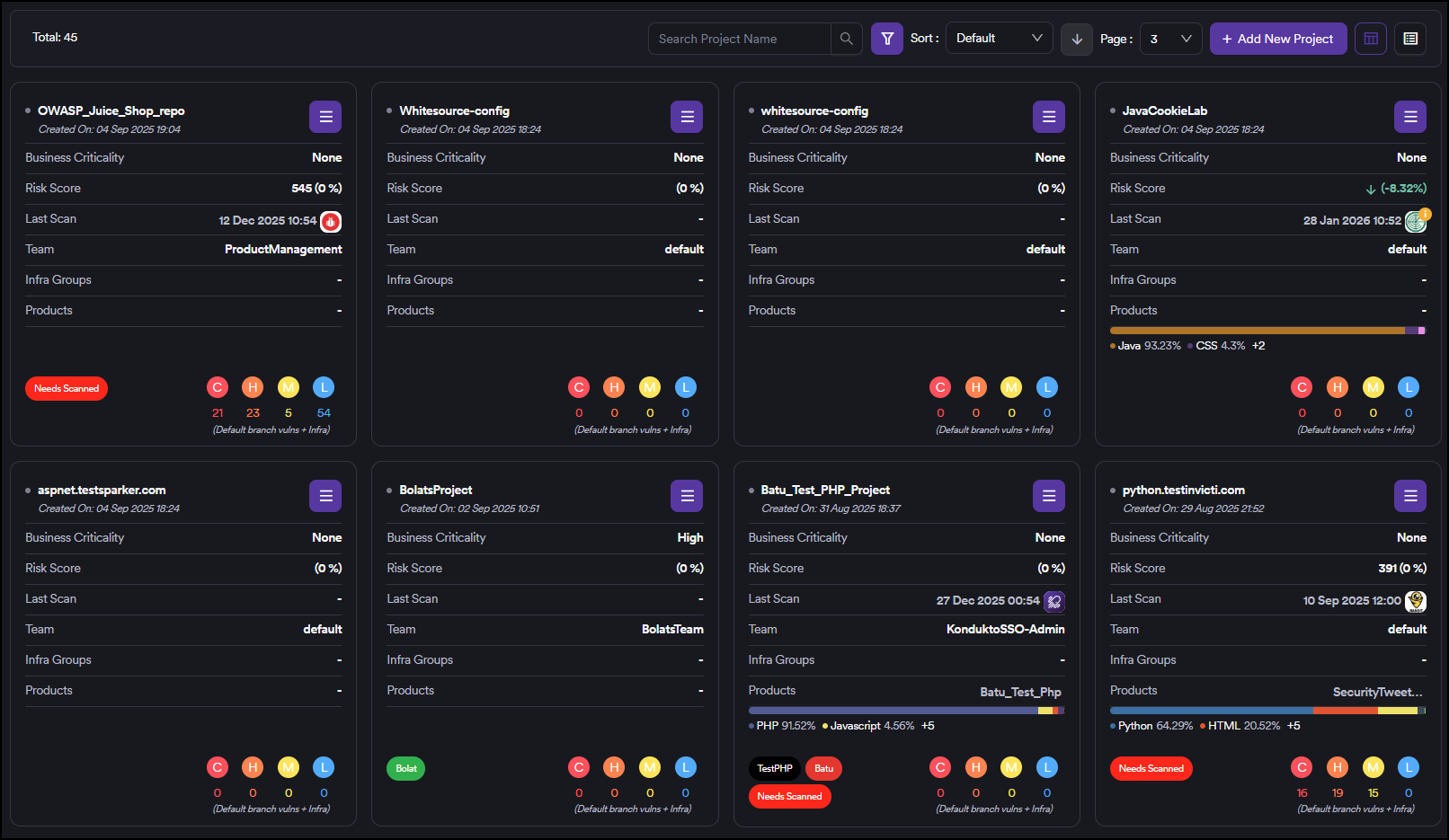Click JavaCookieLab language distribution bar
Image resolution: width=1449 pixels, height=840 pixels.
coord(1267,331)
